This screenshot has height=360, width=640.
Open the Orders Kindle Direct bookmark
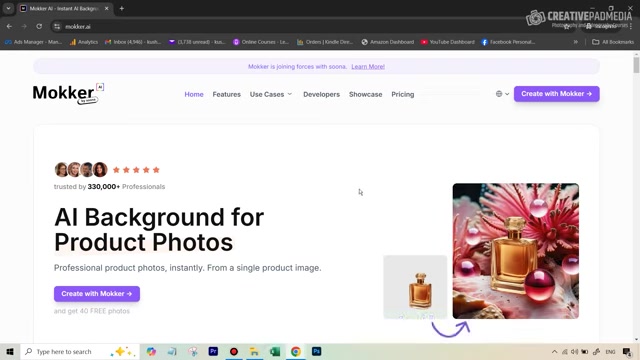(325, 42)
